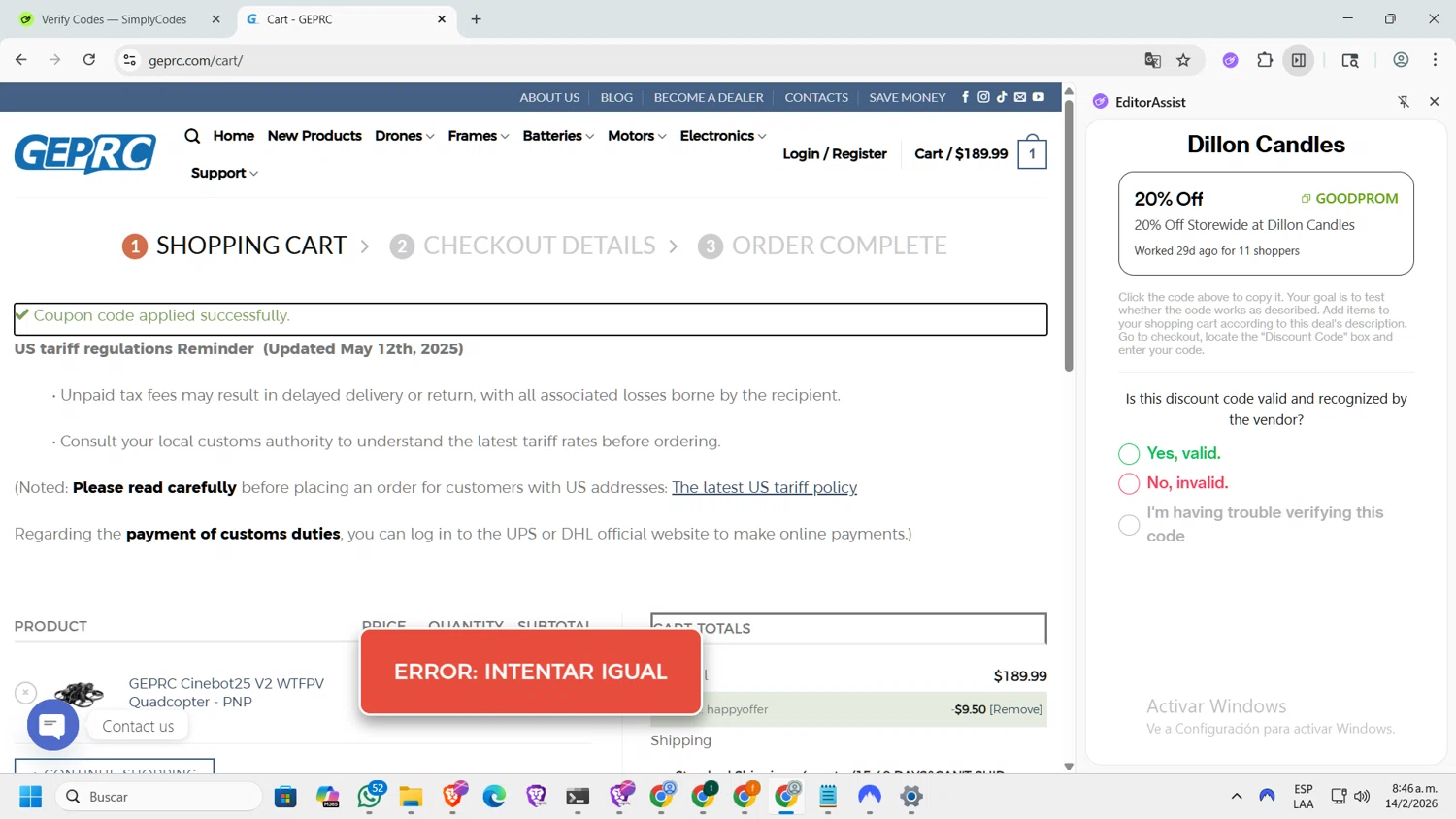Open a new browser tab
The height and width of the screenshot is (819, 1456).
point(476,19)
